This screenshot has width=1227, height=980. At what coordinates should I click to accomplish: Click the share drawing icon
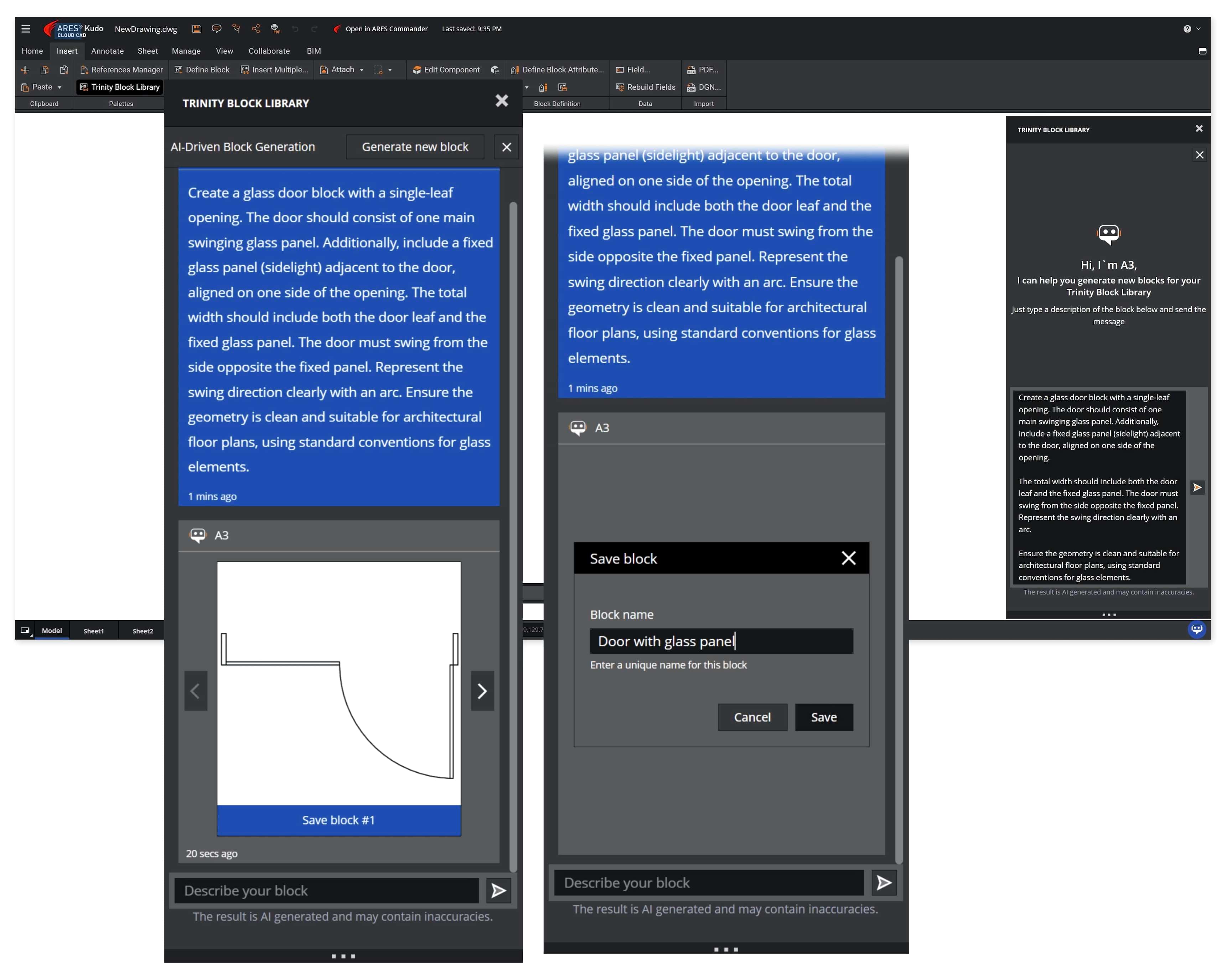click(x=256, y=29)
